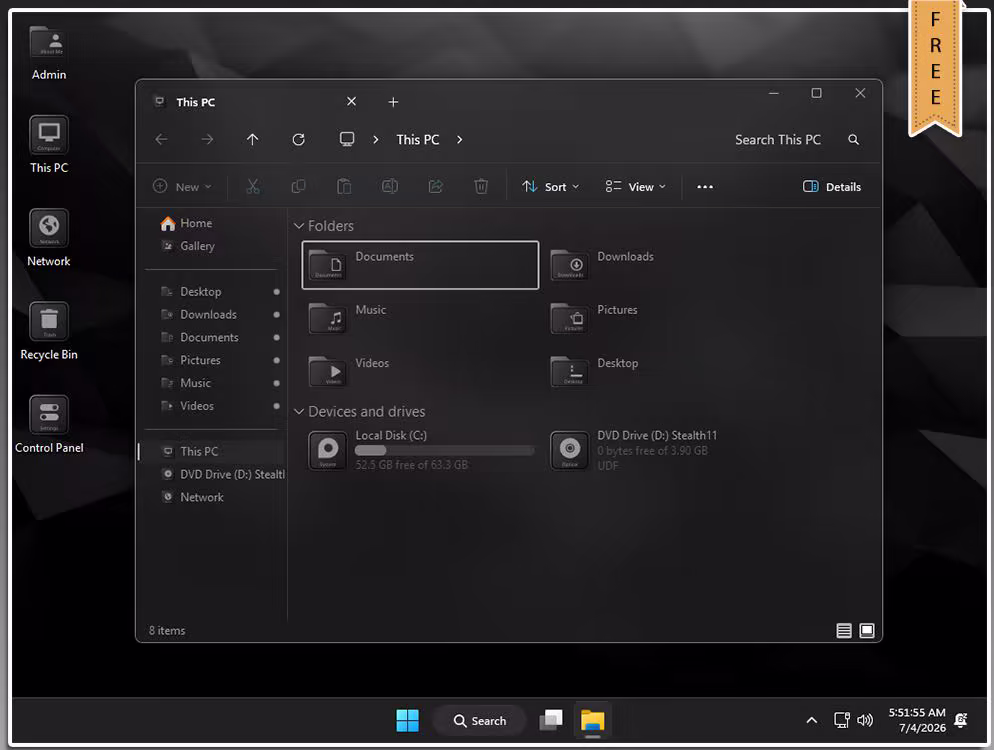Open the volume speaker tray icon

[865, 720]
